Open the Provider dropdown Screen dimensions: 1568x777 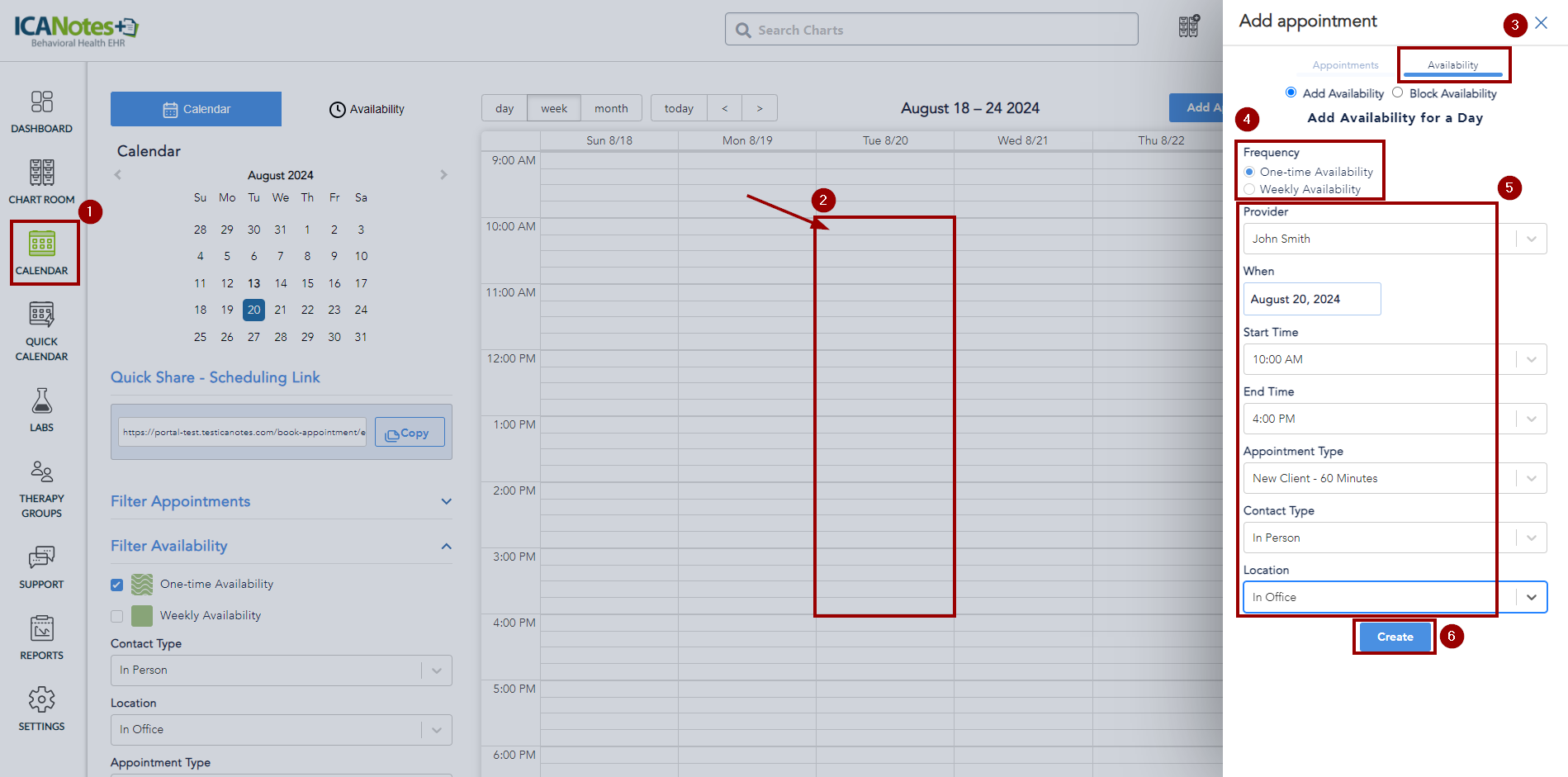pyautogui.click(x=1394, y=239)
